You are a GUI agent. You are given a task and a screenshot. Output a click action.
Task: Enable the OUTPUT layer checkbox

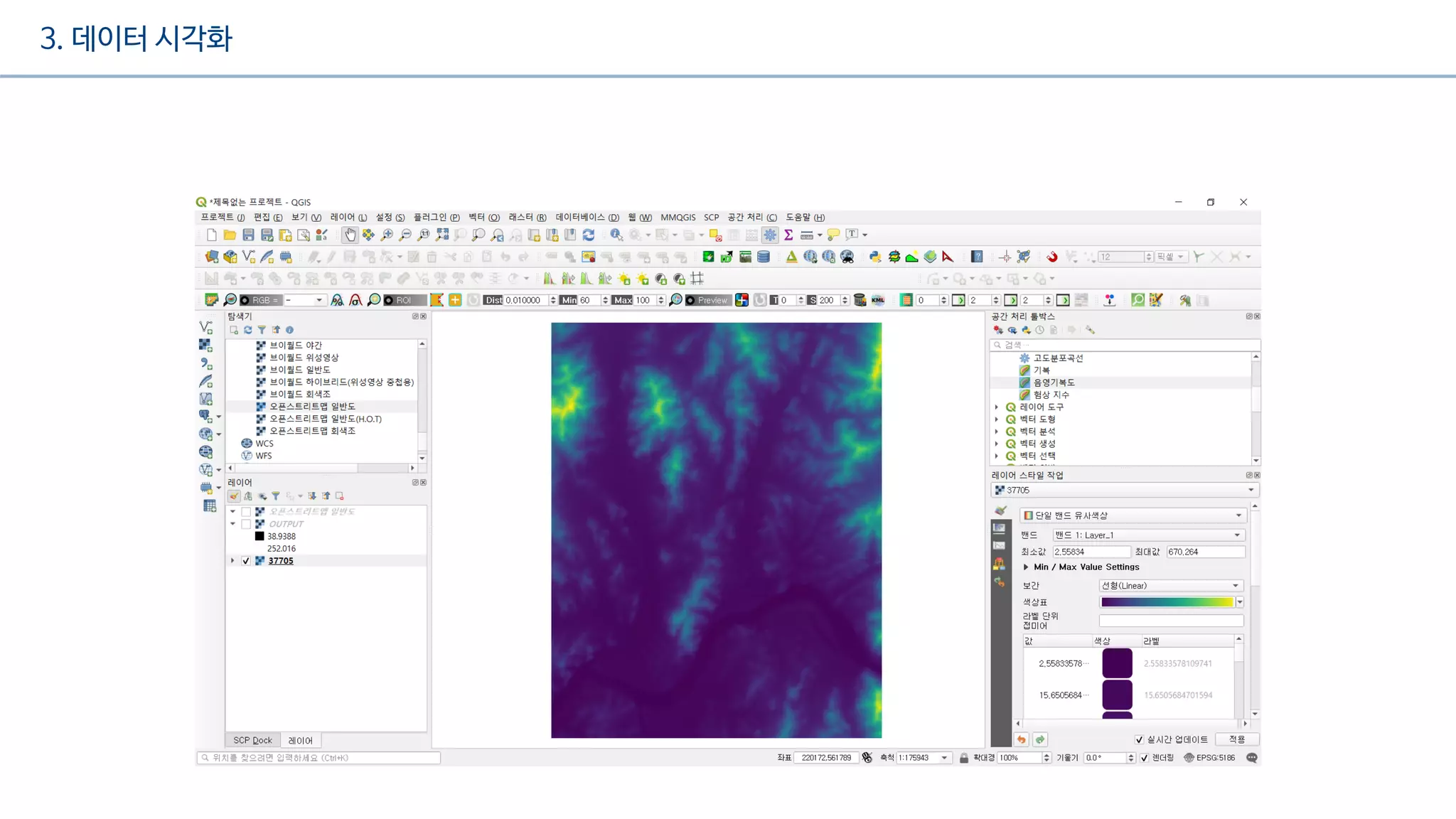(246, 524)
